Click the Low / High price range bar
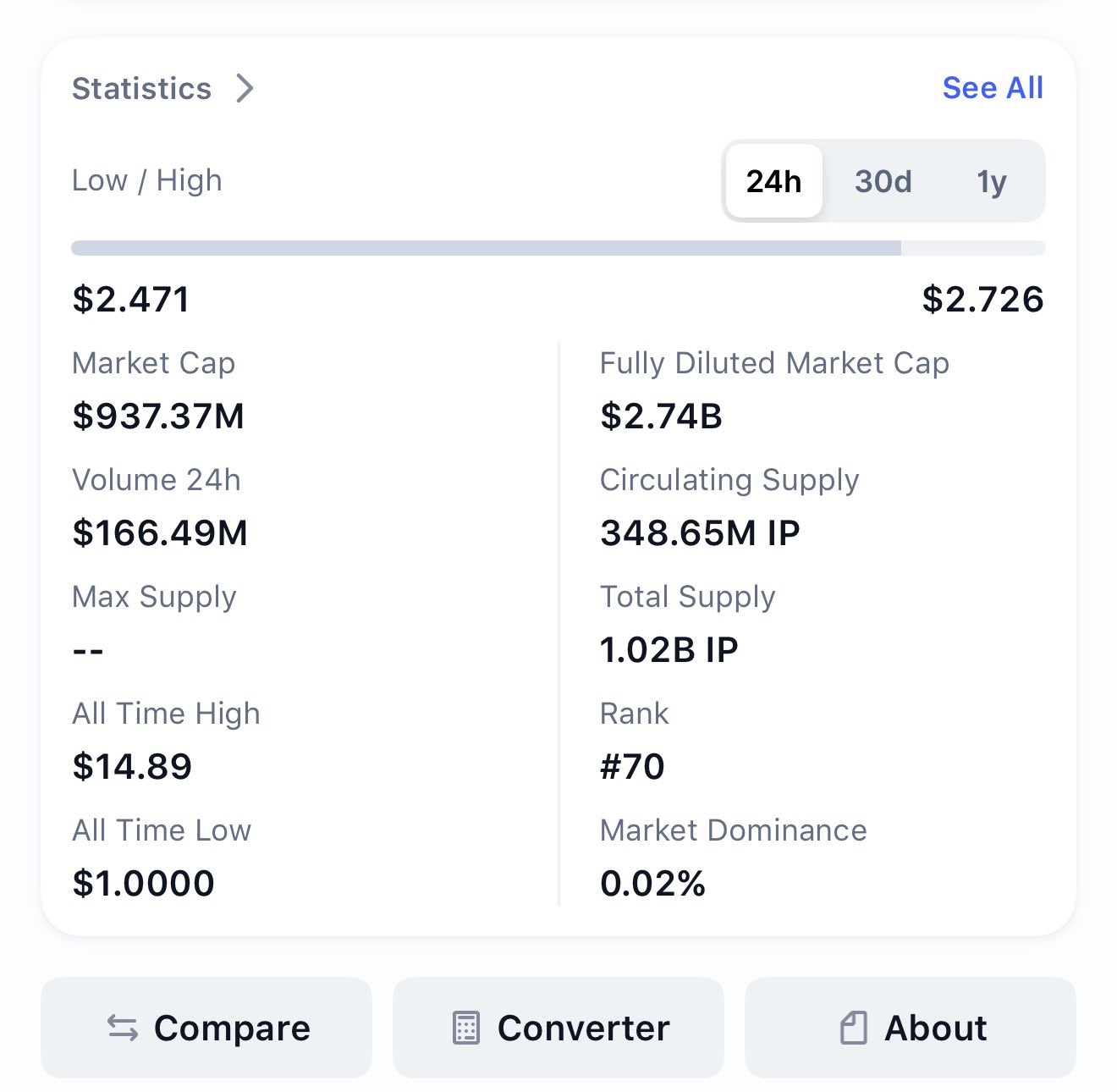The image size is (1117, 1092). [x=558, y=248]
